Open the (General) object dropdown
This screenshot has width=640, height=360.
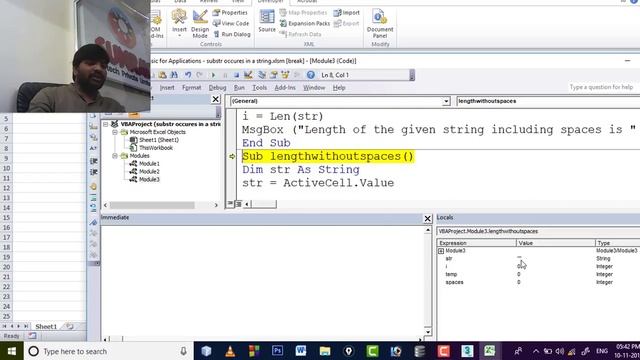pyautogui.click(x=446, y=101)
